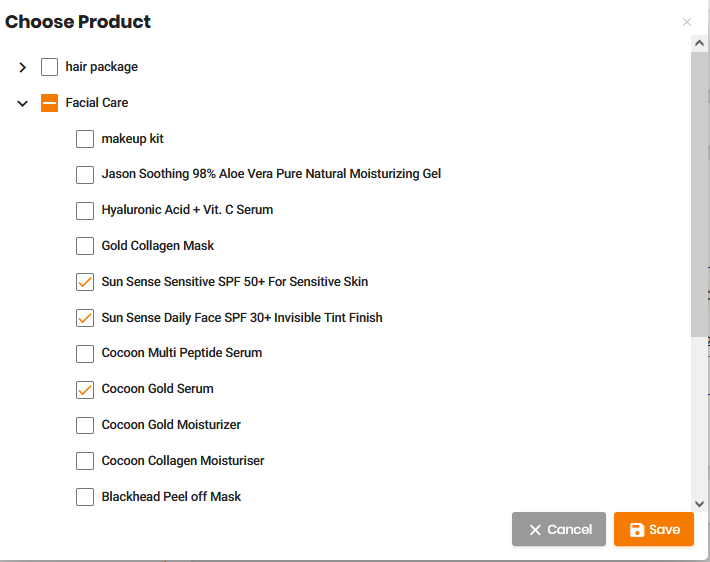This screenshot has width=710, height=562.
Task: Check the hair package checkbox
Action: point(49,67)
